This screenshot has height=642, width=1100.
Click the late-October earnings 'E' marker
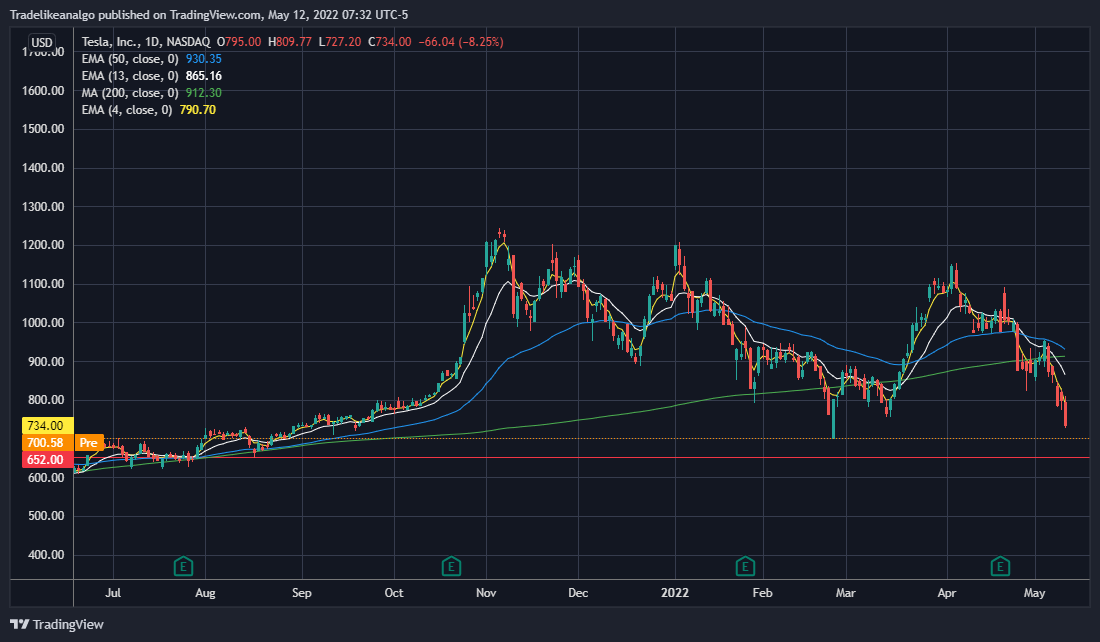click(x=451, y=566)
